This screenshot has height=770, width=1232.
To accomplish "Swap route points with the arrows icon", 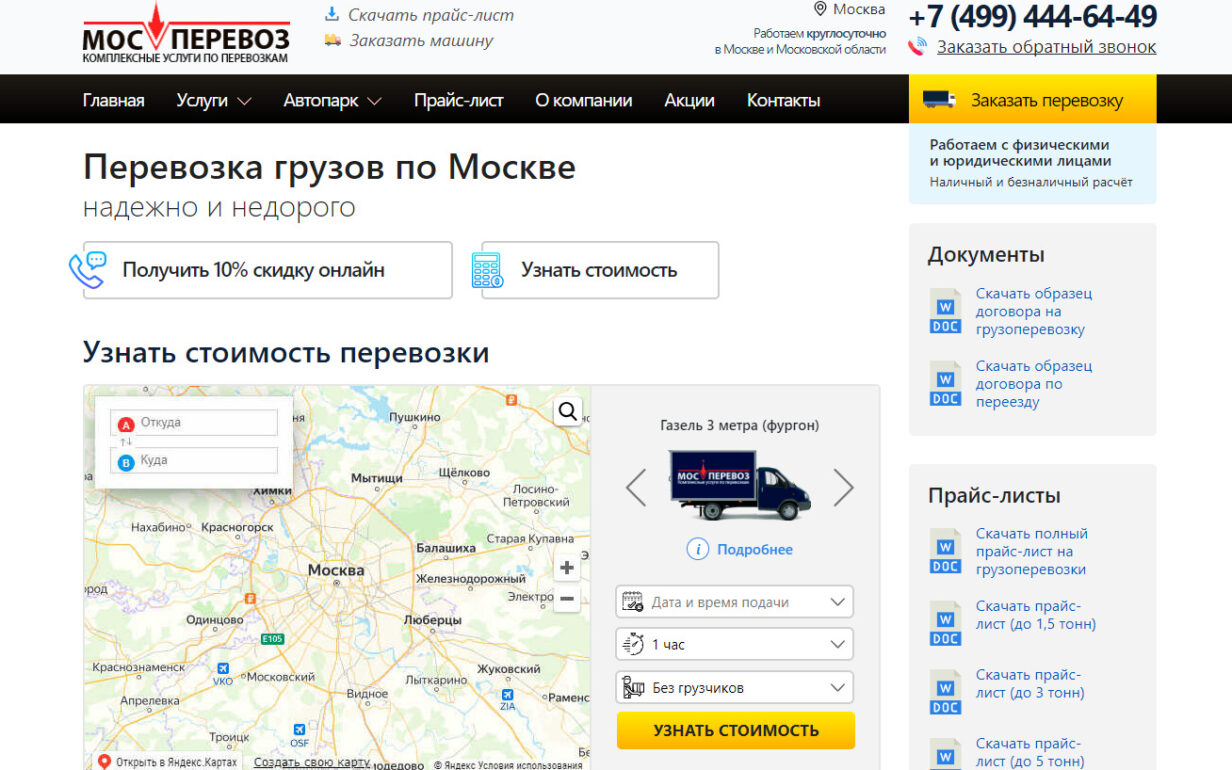I will pyautogui.click(x=126, y=442).
